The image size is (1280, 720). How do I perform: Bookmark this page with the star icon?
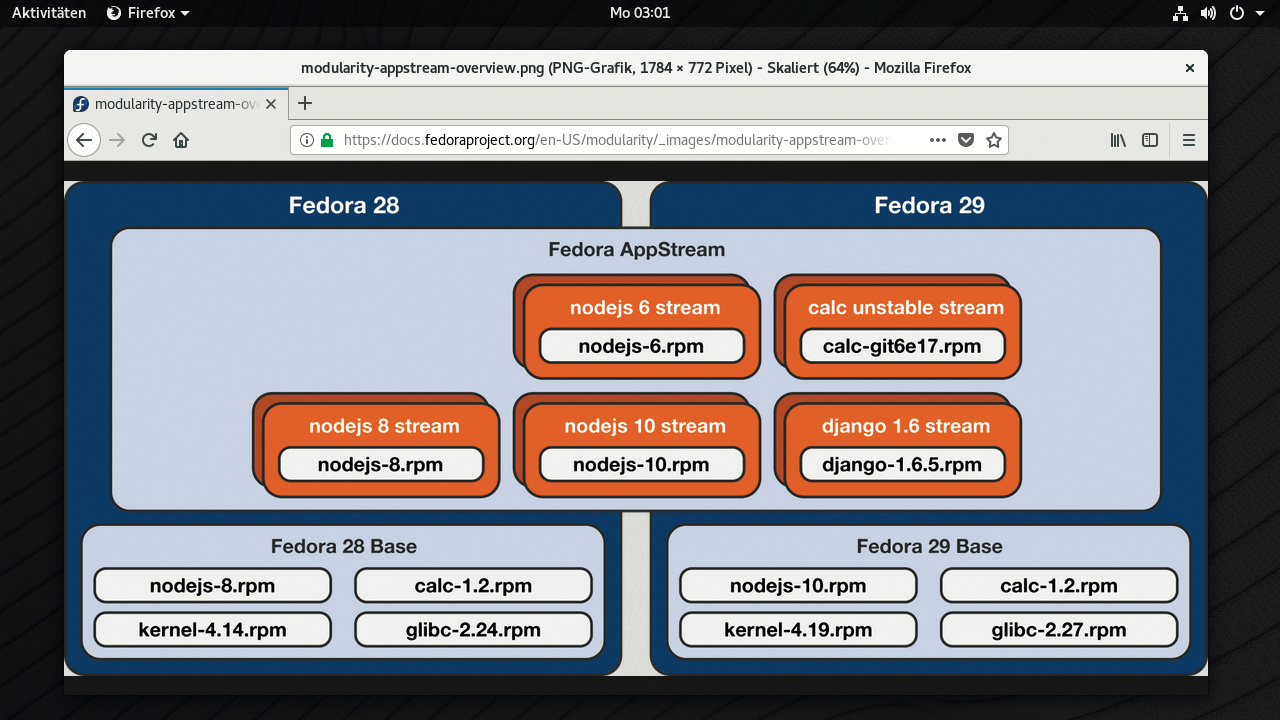994,140
